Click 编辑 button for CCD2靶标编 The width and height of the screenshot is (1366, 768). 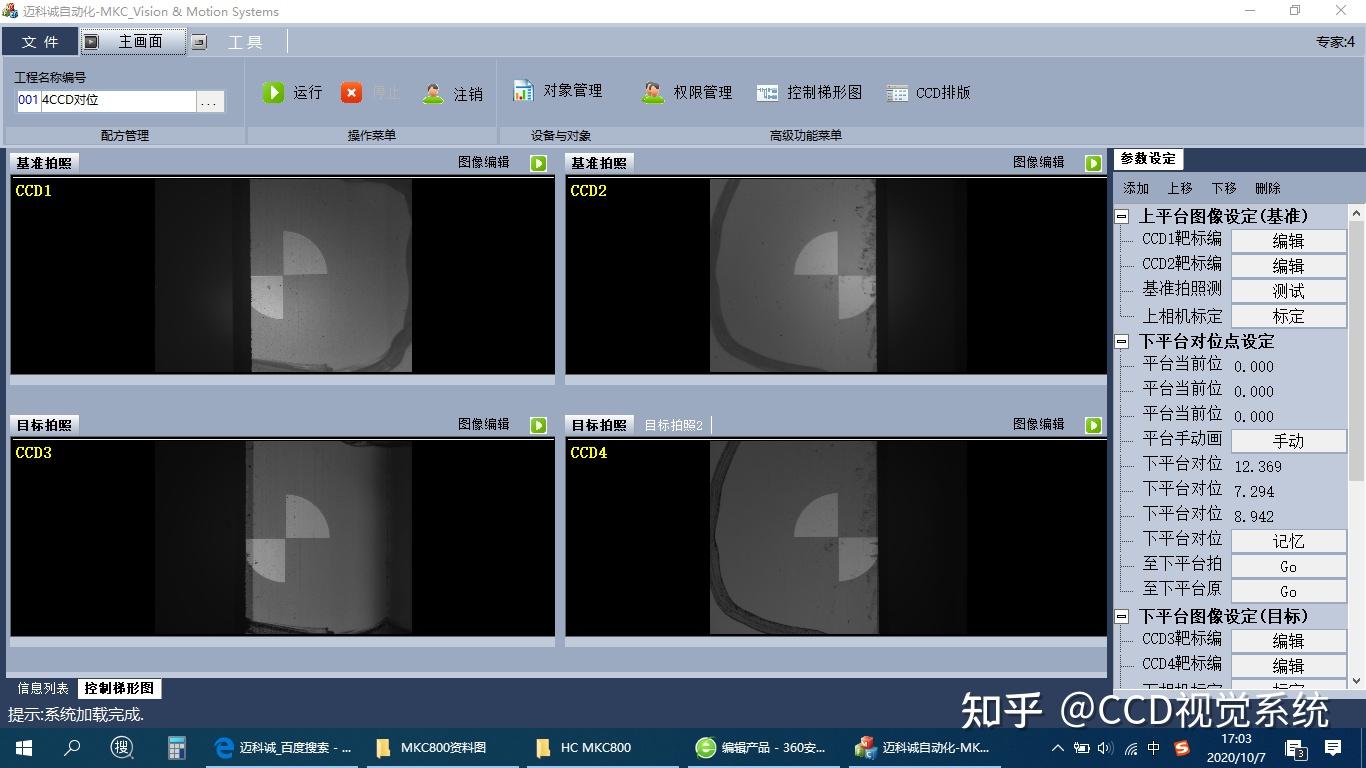1288,266
